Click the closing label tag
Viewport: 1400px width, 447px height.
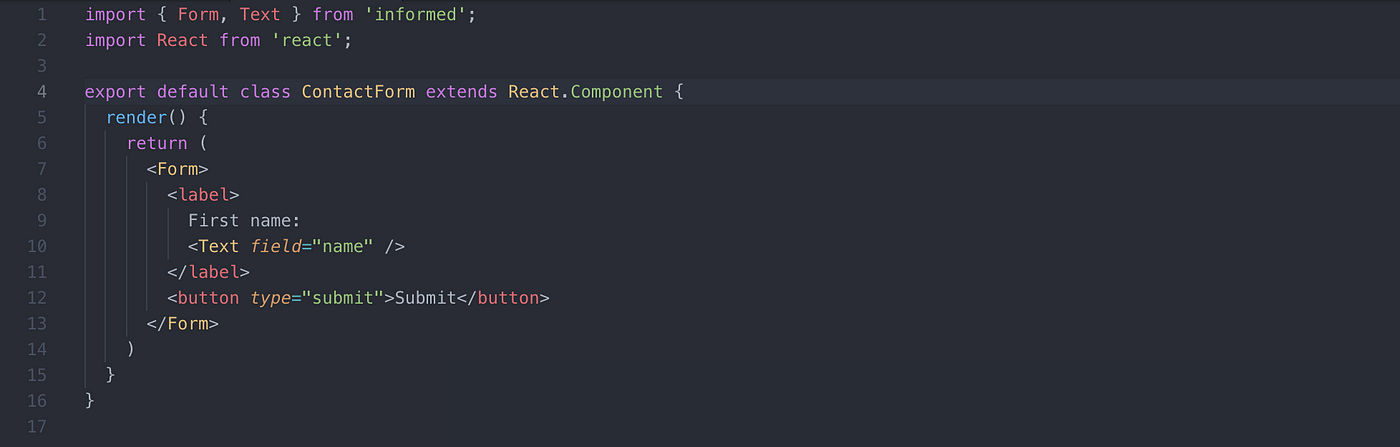pyautogui.click(x=208, y=272)
